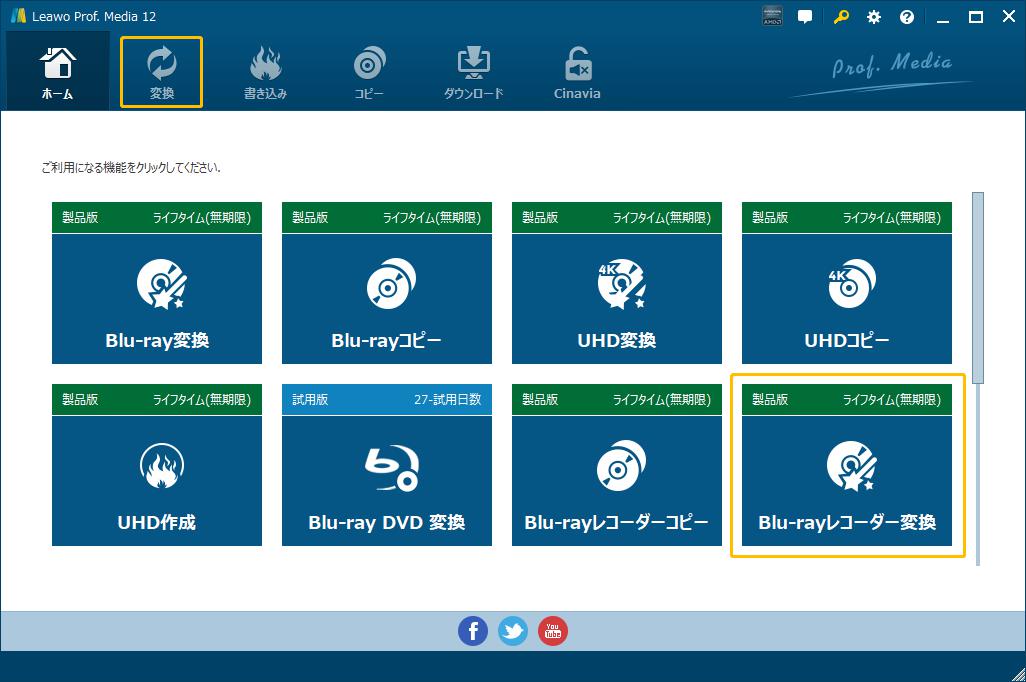This screenshot has width=1026, height=682.
Task: Start the UHD作成 module tile
Action: pos(157,480)
